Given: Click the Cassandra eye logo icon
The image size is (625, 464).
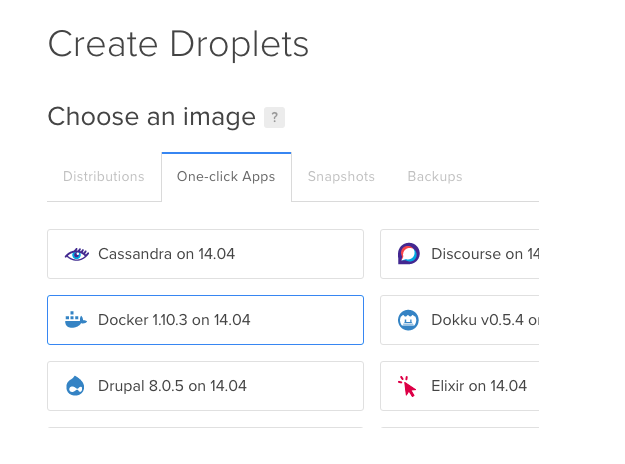Looking at the screenshot, I should pyautogui.click(x=77, y=254).
